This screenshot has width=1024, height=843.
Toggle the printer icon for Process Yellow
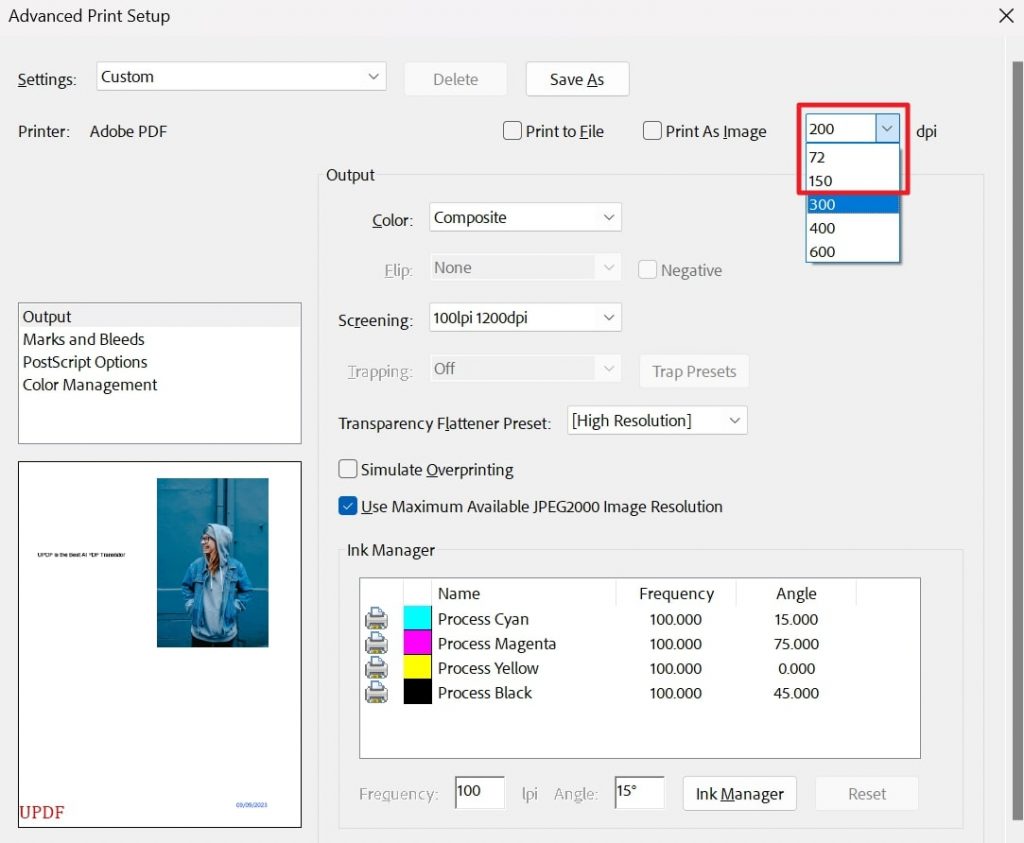(x=376, y=668)
